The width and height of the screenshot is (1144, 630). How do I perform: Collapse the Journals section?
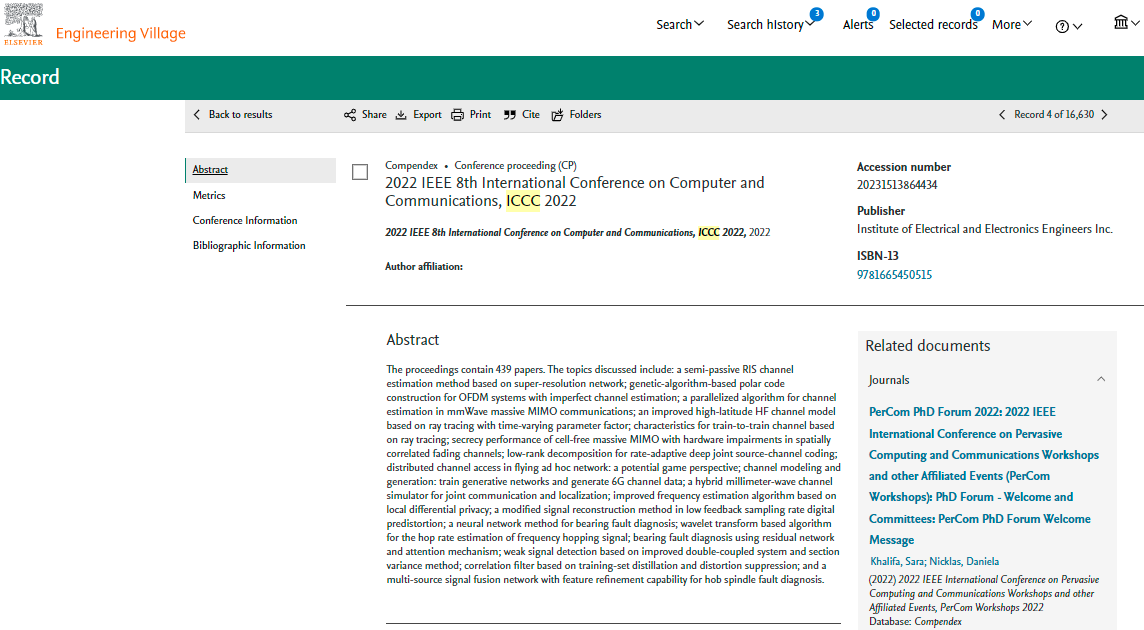tap(1101, 380)
